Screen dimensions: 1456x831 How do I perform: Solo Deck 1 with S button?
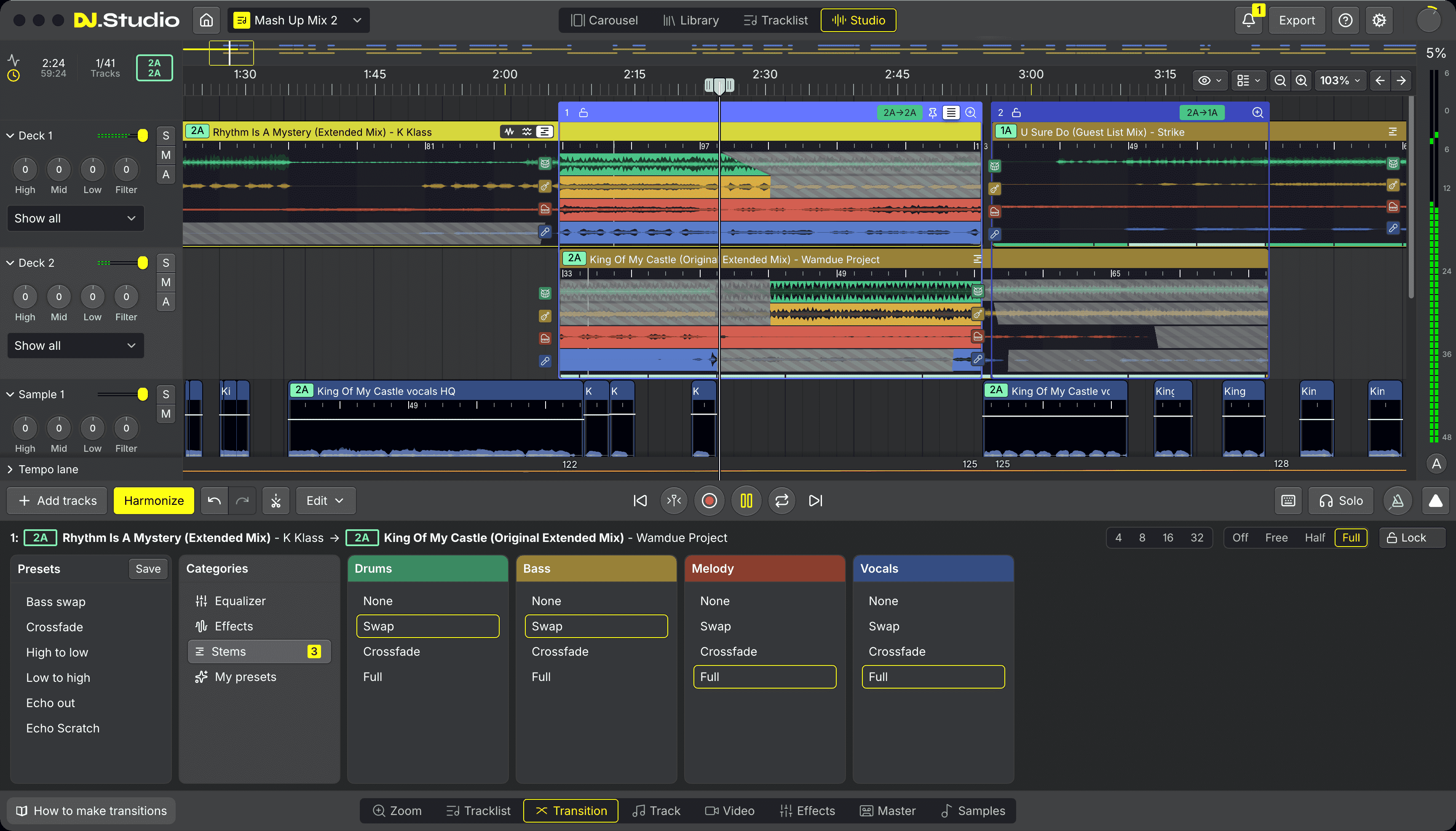click(166, 135)
